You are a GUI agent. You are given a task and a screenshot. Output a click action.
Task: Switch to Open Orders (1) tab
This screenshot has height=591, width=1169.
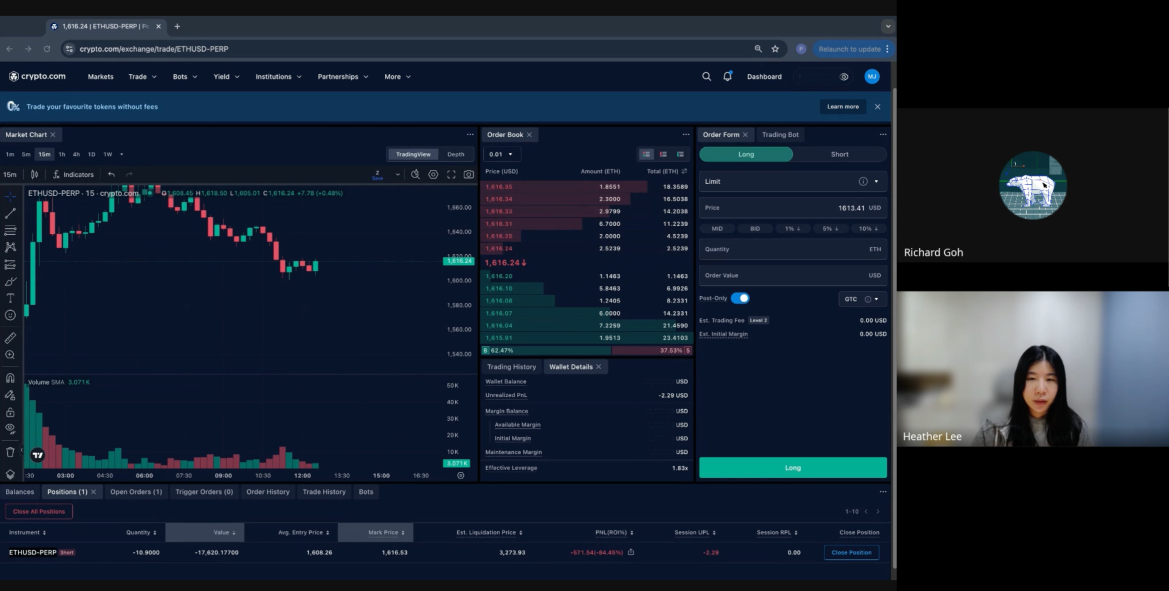pos(136,492)
